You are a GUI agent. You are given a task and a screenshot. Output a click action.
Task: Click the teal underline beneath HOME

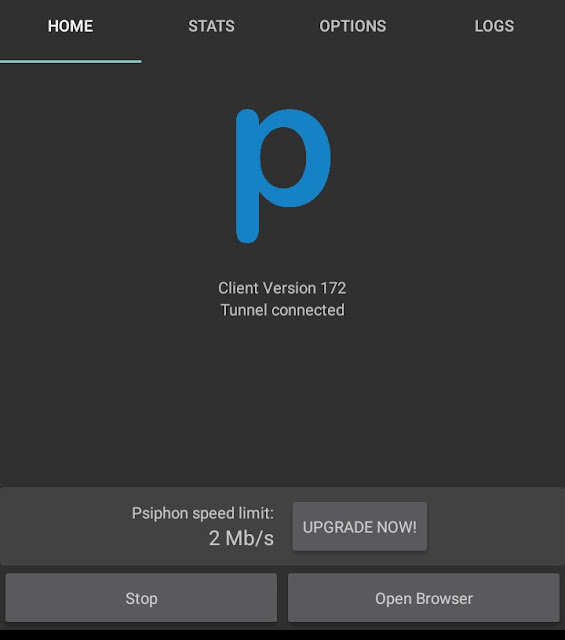click(x=71, y=62)
